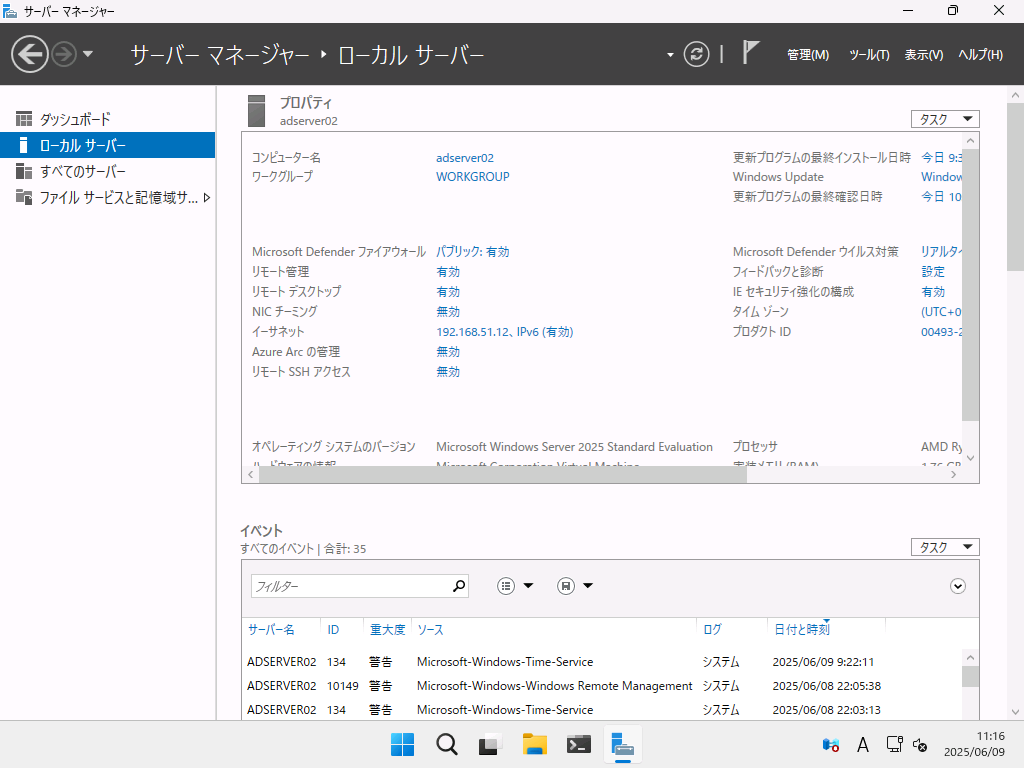Select ダッシュボード in the sidebar
Viewport: 1024px width, 768px height.
(108, 119)
